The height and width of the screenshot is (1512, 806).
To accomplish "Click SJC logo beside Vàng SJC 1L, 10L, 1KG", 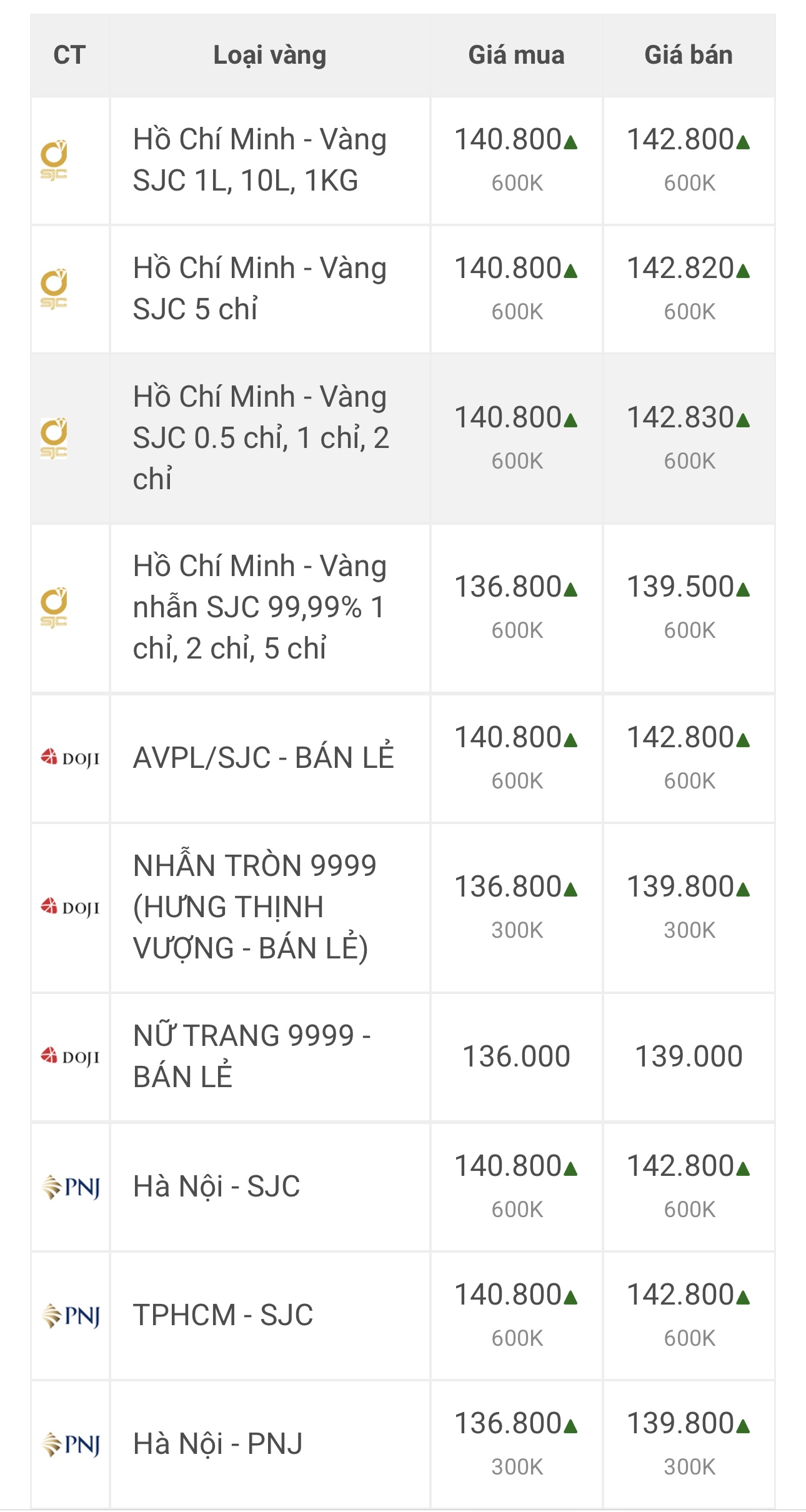I will (54, 161).
